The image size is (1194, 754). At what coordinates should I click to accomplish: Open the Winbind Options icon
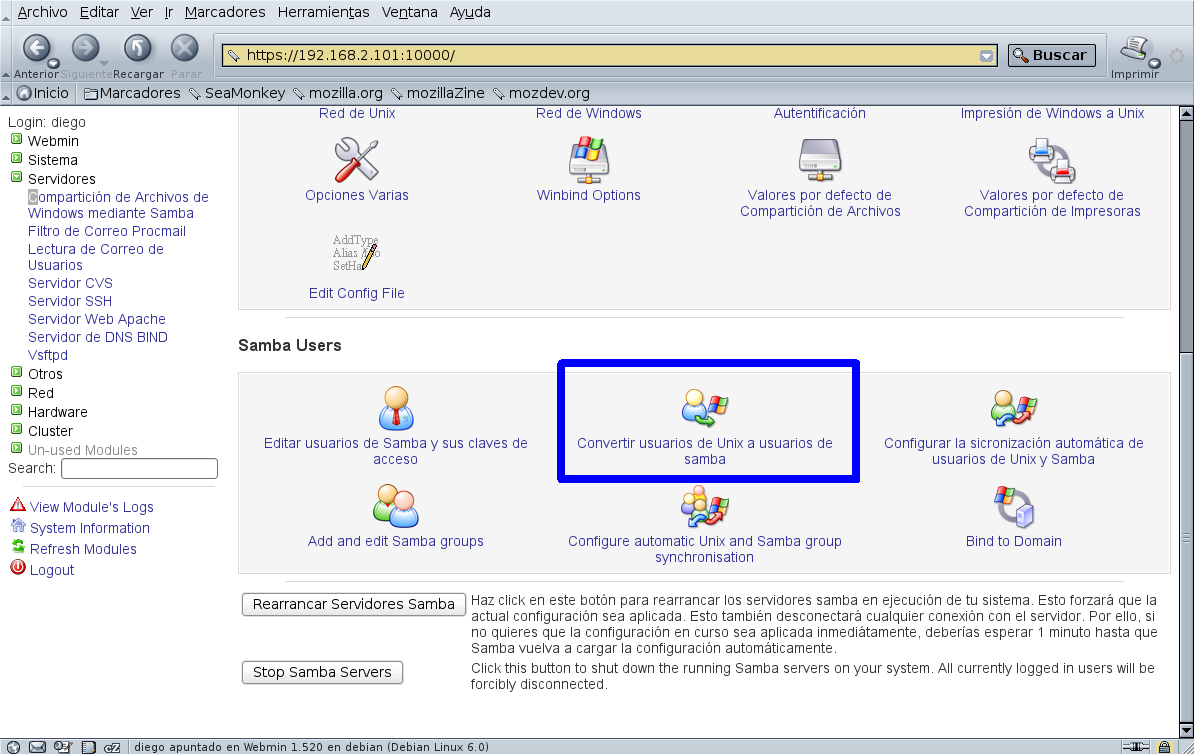coord(589,160)
